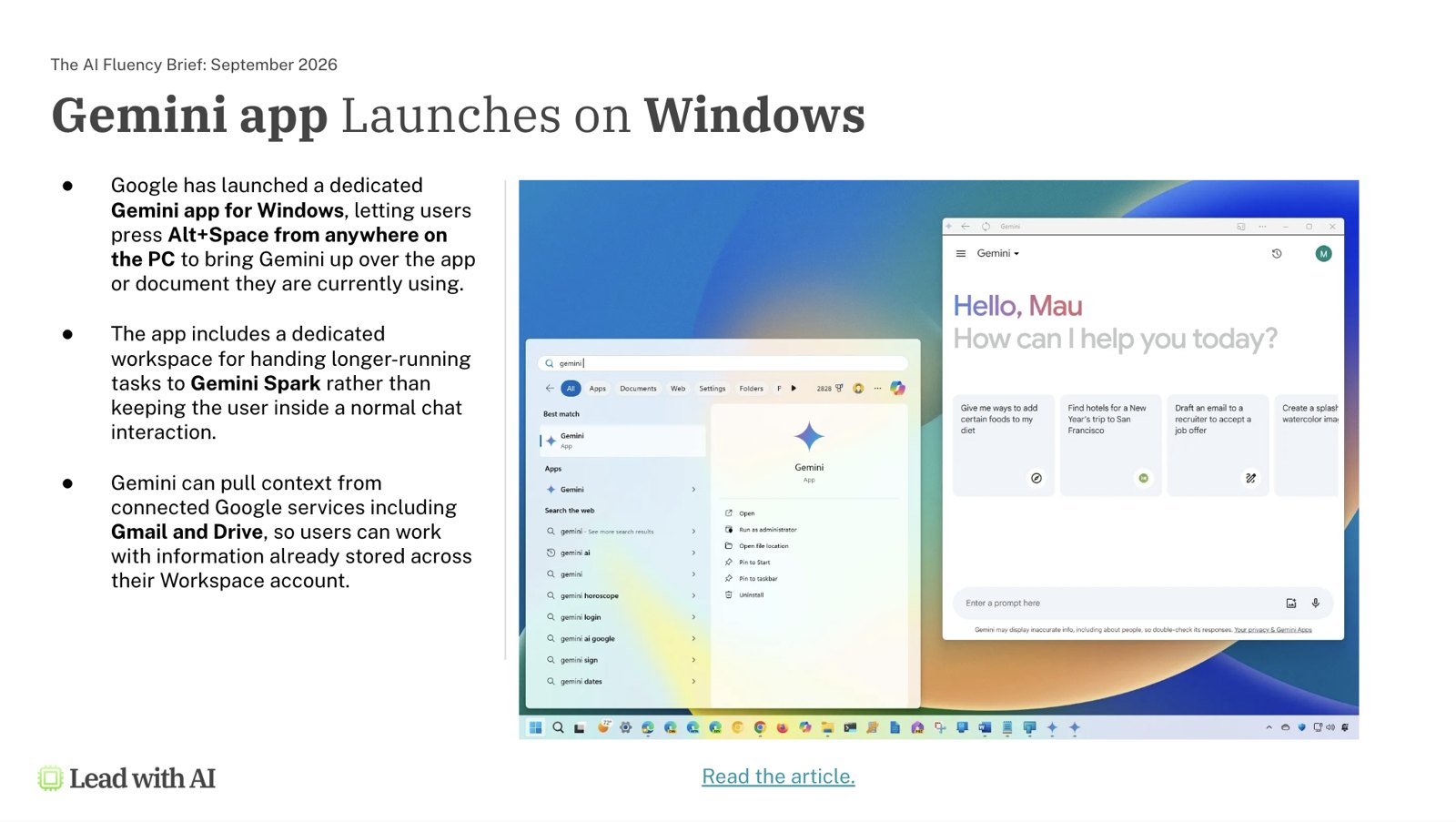Click the reload icon in Gemini title bar
Image resolution: width=1456 pixels, height=822 pixels.
pos(986,227)
